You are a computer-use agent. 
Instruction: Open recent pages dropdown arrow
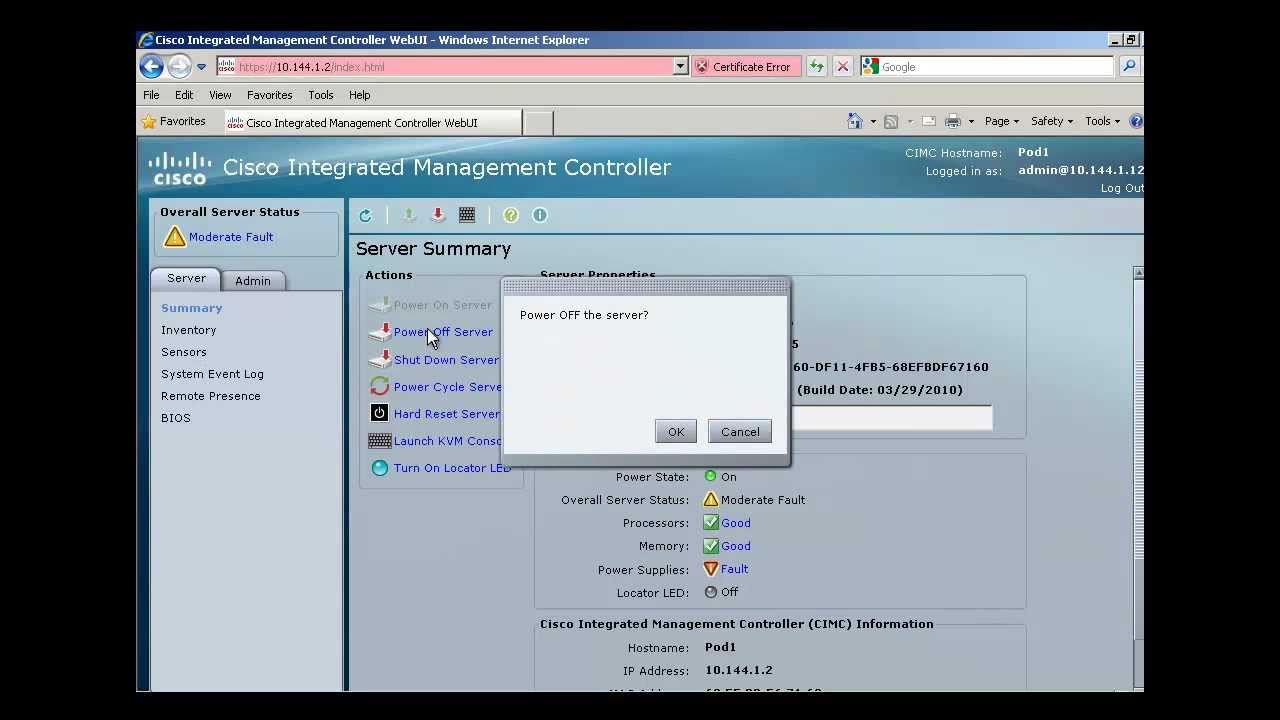pos(201,67)
